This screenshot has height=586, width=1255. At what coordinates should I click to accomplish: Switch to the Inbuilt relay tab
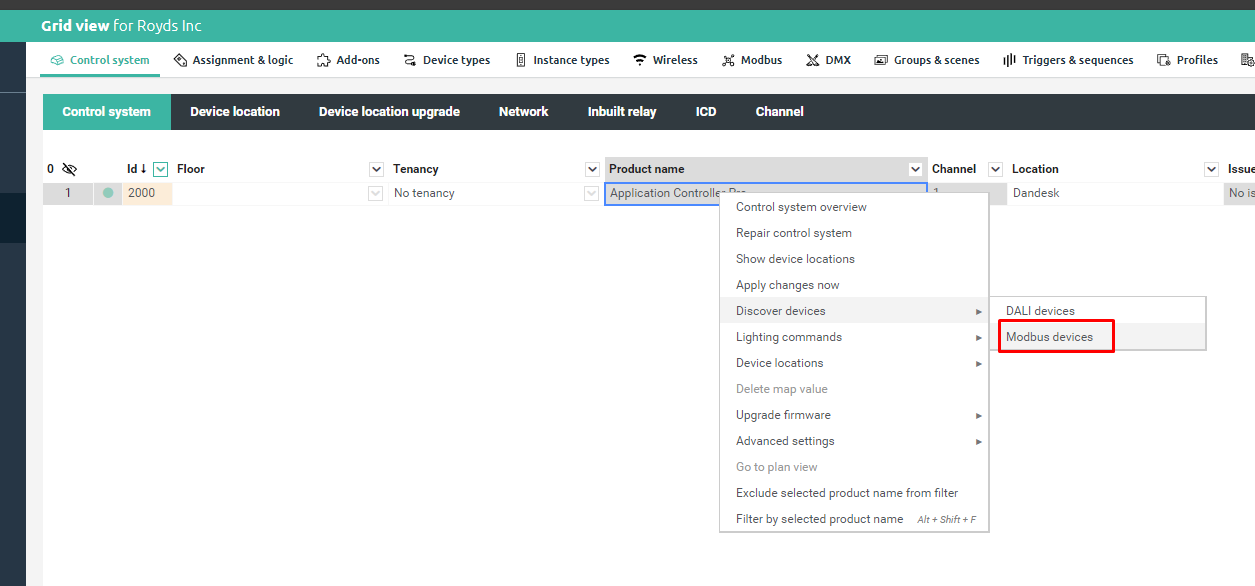point(622,112)
